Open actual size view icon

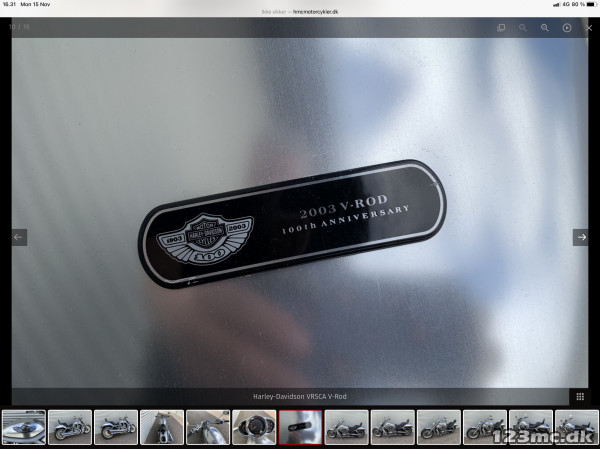501,28
